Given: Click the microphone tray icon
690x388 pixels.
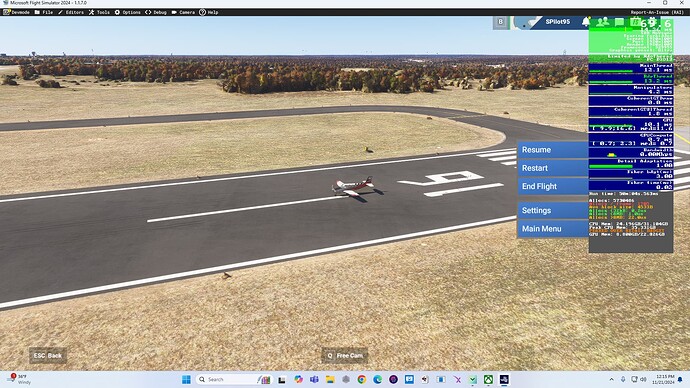Looking at the screenshot, I should pos(623,379).
